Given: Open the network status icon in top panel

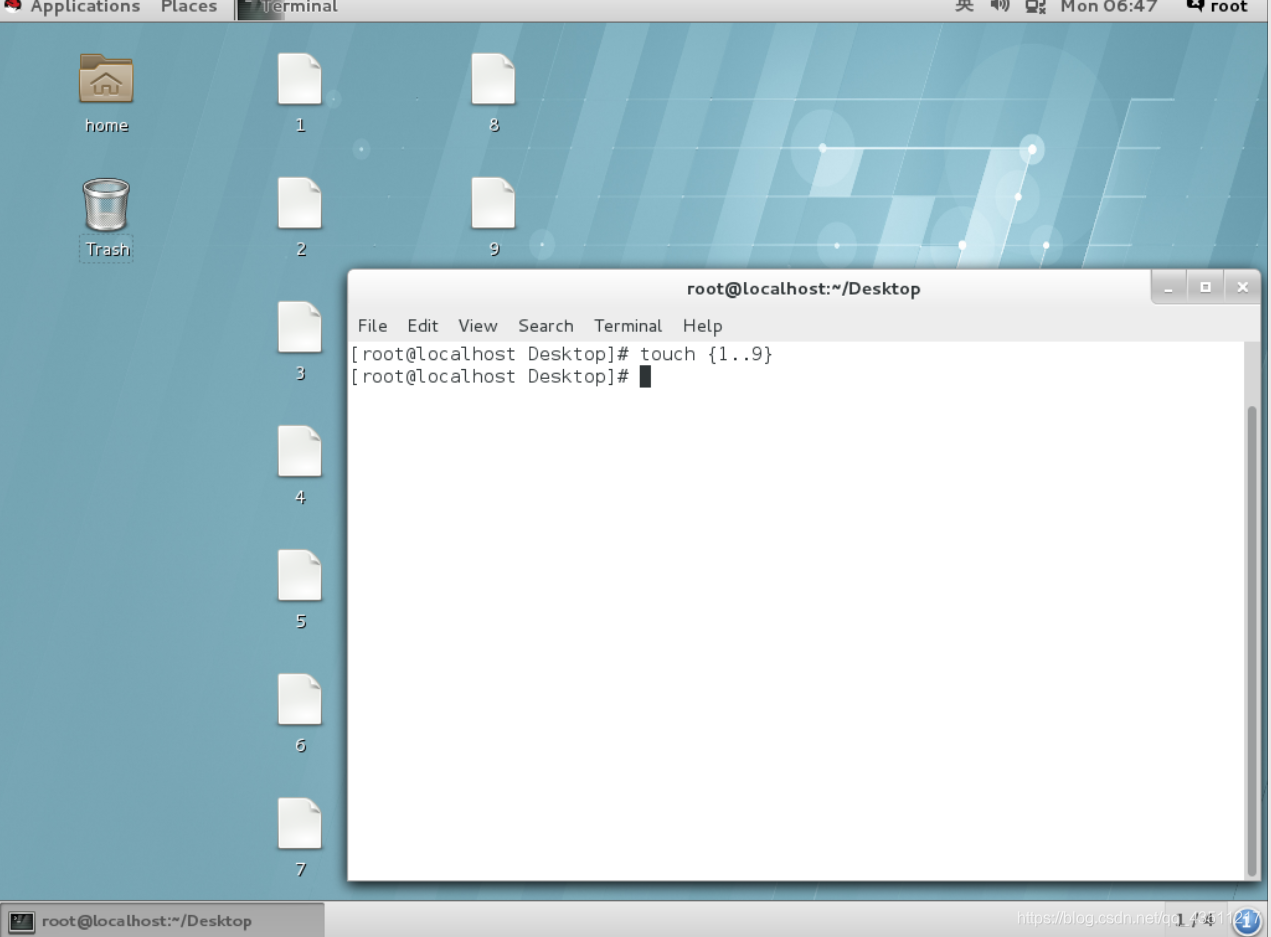Looking at the screenshot, I should 1035,7.
